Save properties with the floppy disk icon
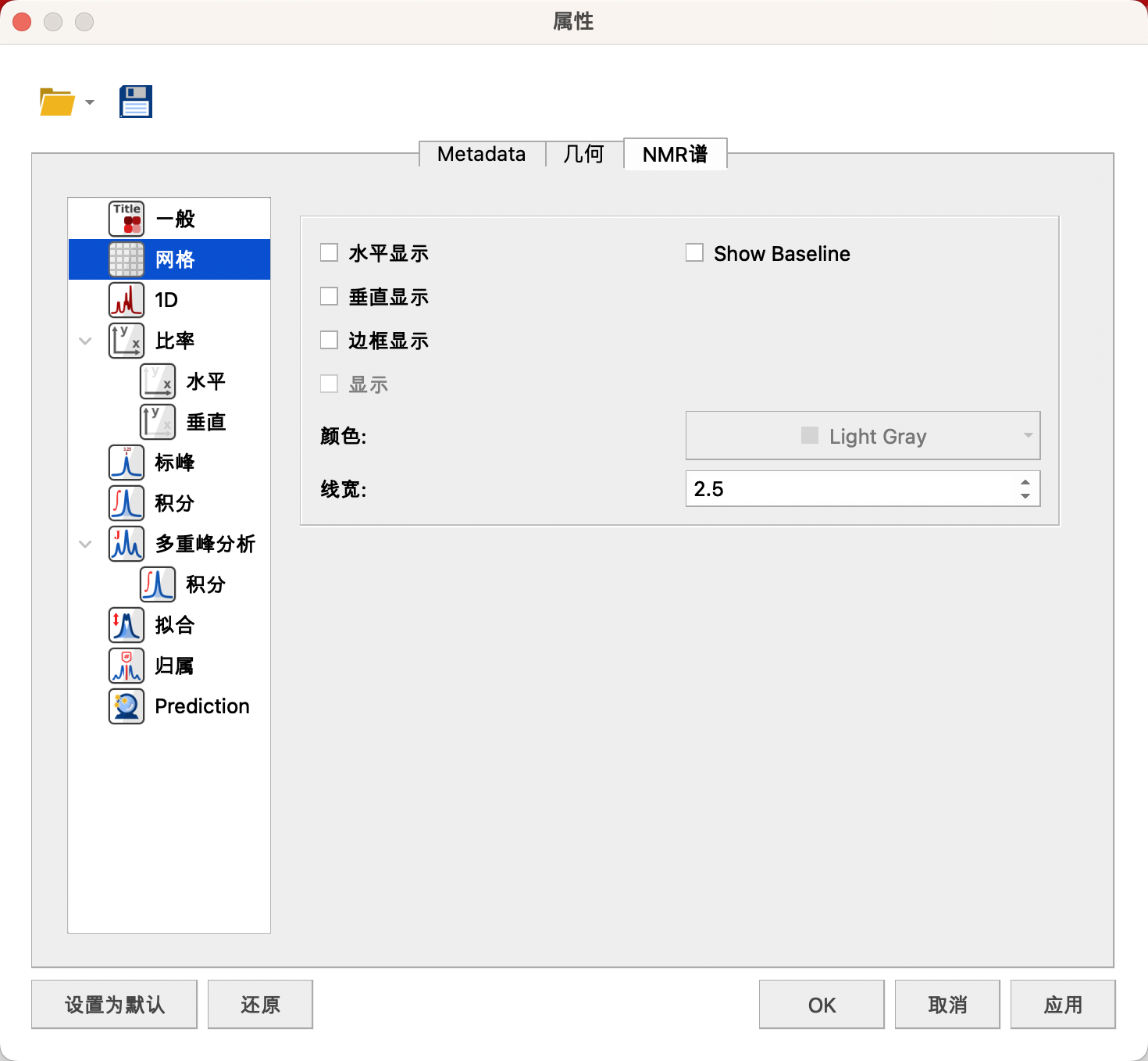Image resolution: width=1148 pixels, height=1061 pixels. click(136, 102)
